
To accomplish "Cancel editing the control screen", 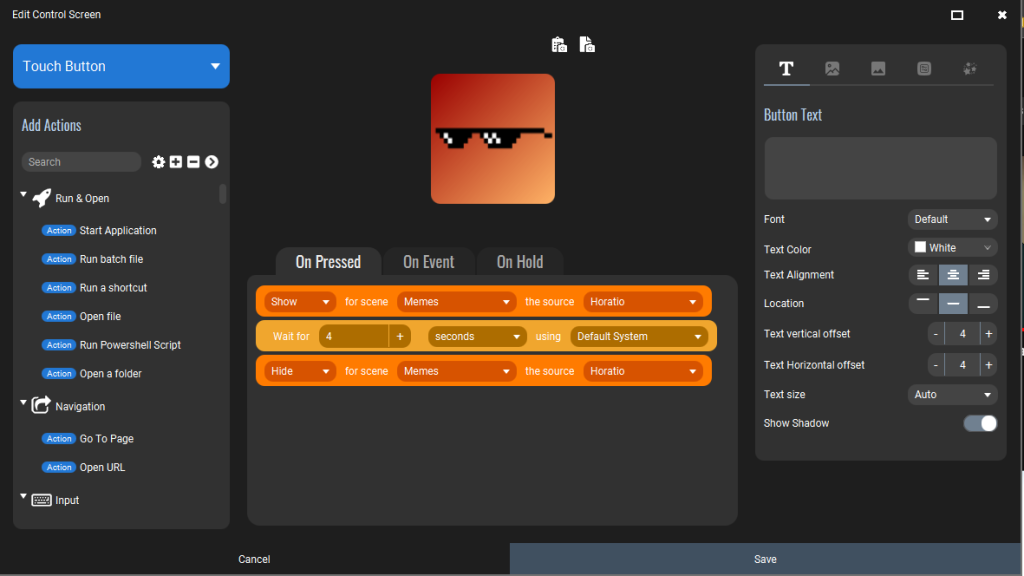I will (x=254, y=559).
